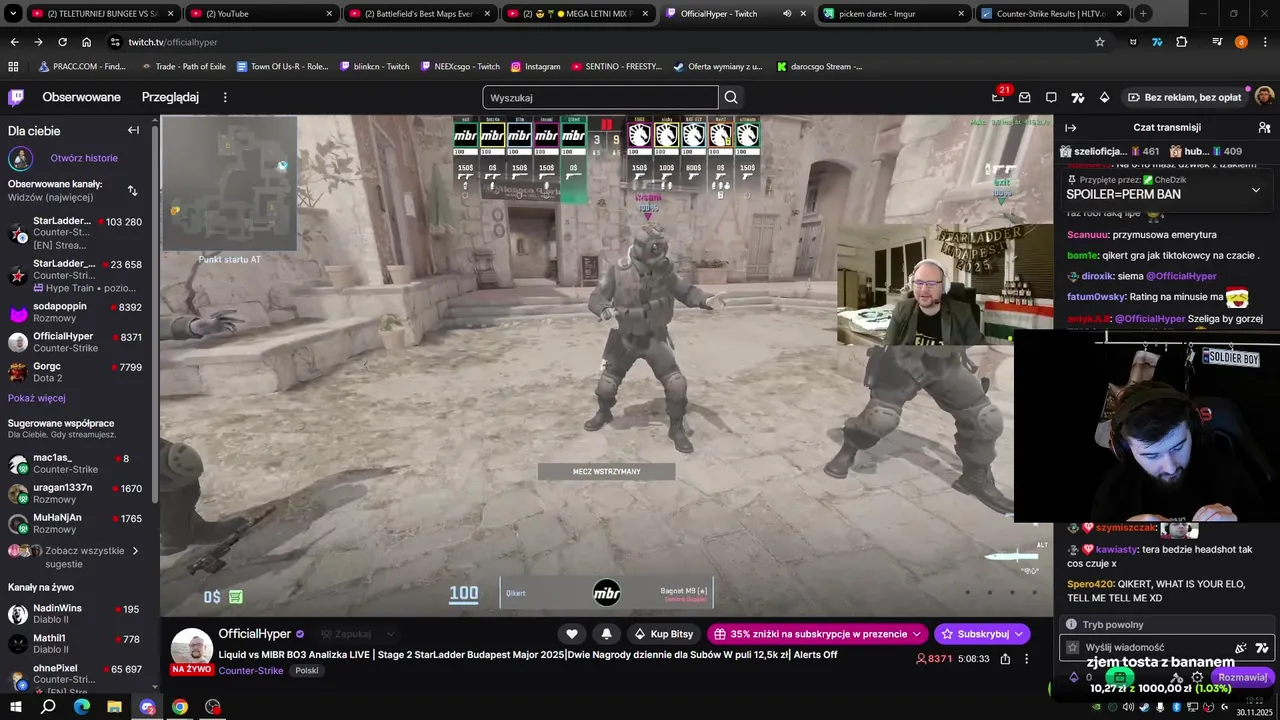Click Kup Bitsy button

pos(663,634)
